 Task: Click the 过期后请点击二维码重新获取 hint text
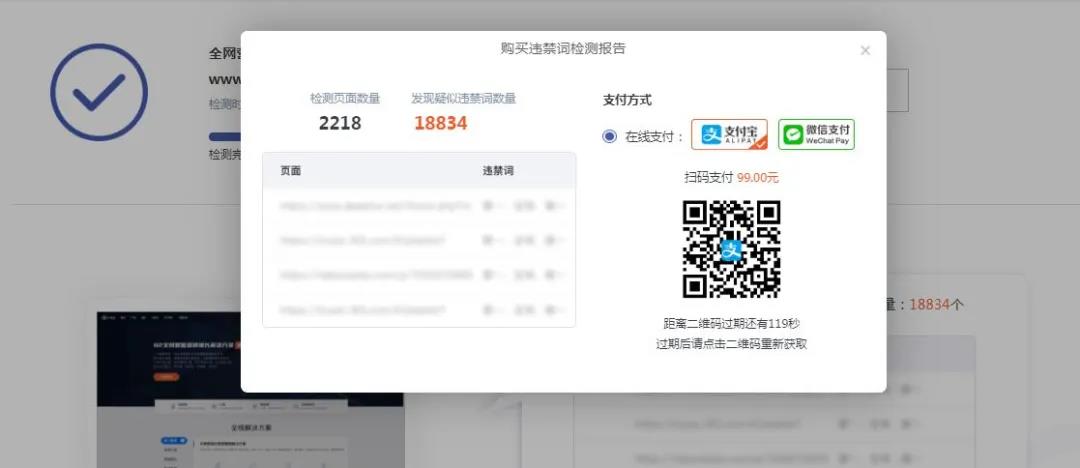coord(731,344)
